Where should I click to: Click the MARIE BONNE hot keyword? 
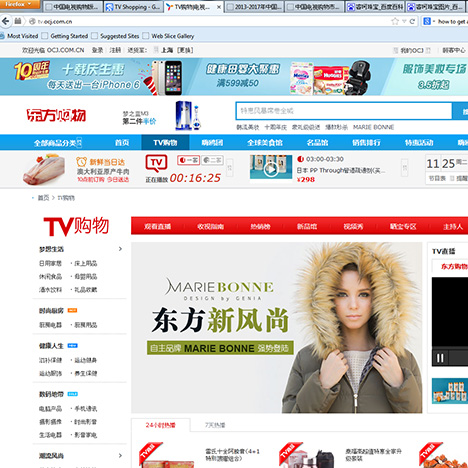click(x=373, y=127)
